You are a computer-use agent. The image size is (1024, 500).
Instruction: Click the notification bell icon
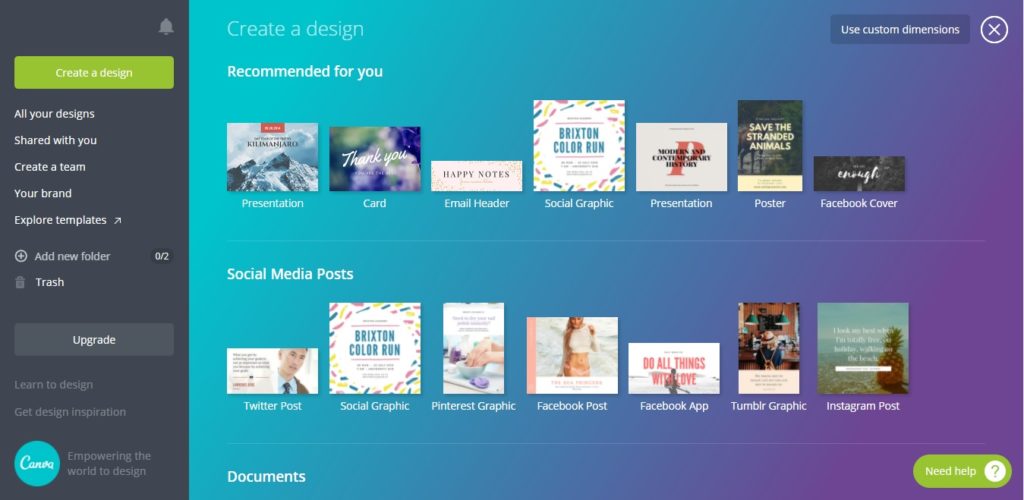166,27
